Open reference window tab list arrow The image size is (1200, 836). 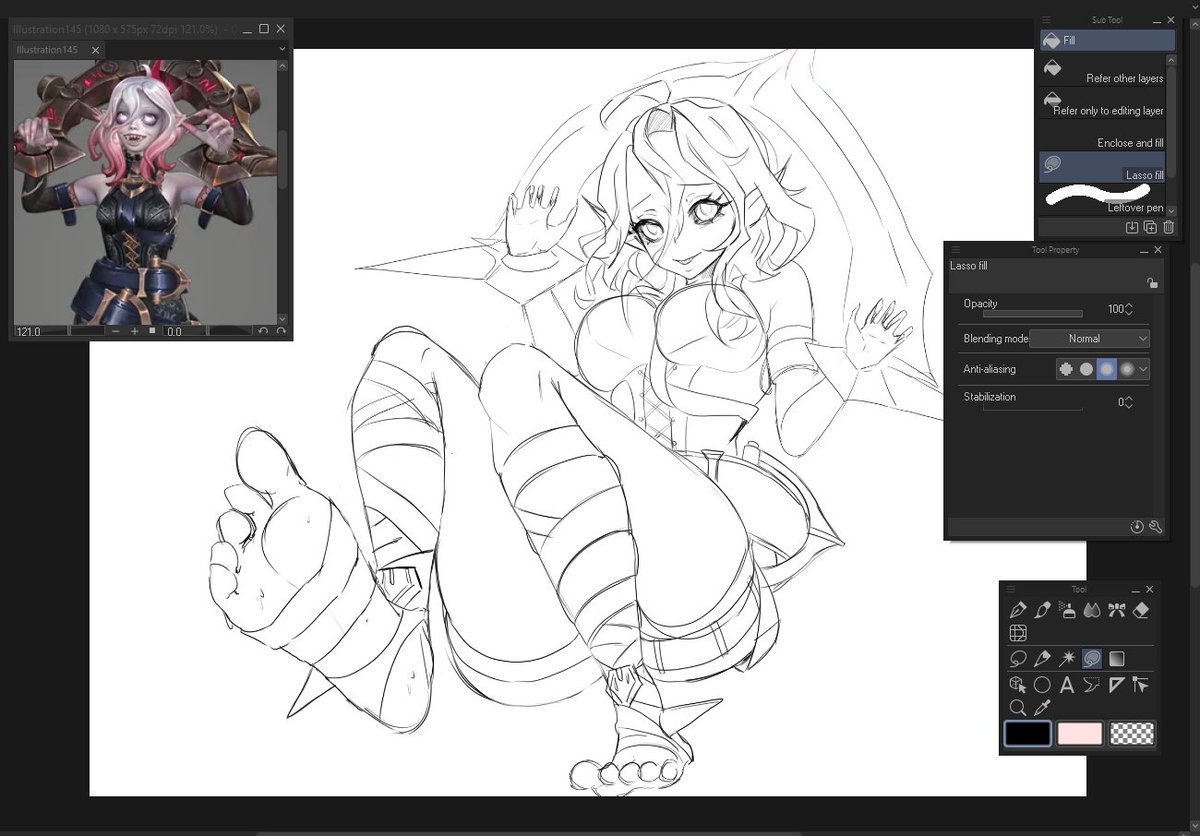282,49
